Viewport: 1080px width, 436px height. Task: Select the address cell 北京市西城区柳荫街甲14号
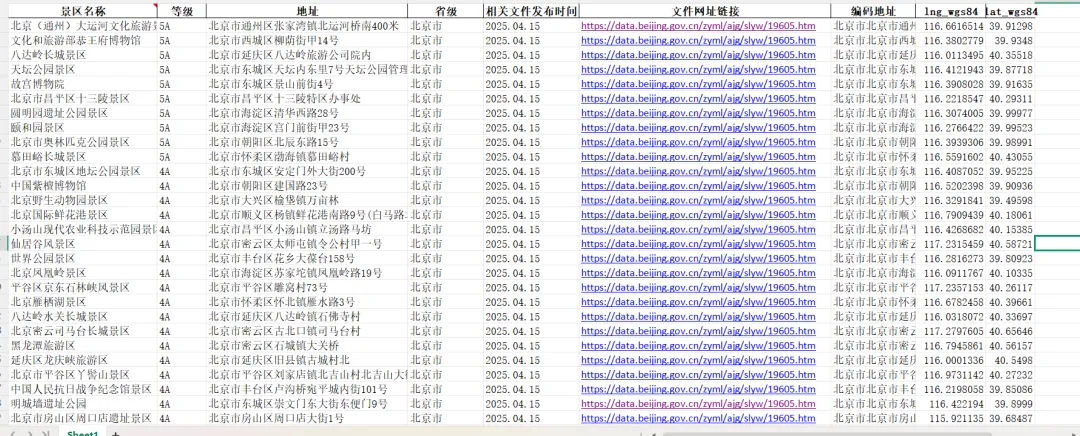click(x=307, y=41)
